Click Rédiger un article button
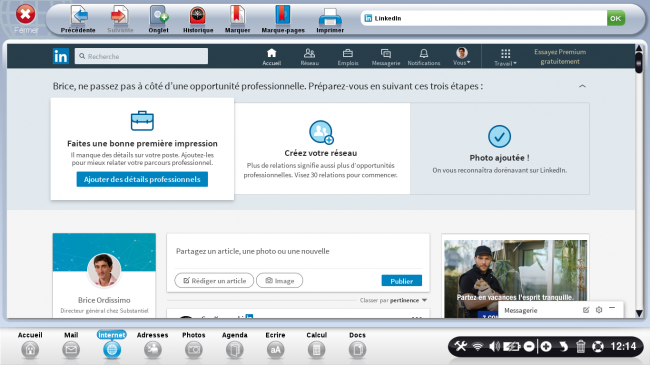 click(214, 281)
